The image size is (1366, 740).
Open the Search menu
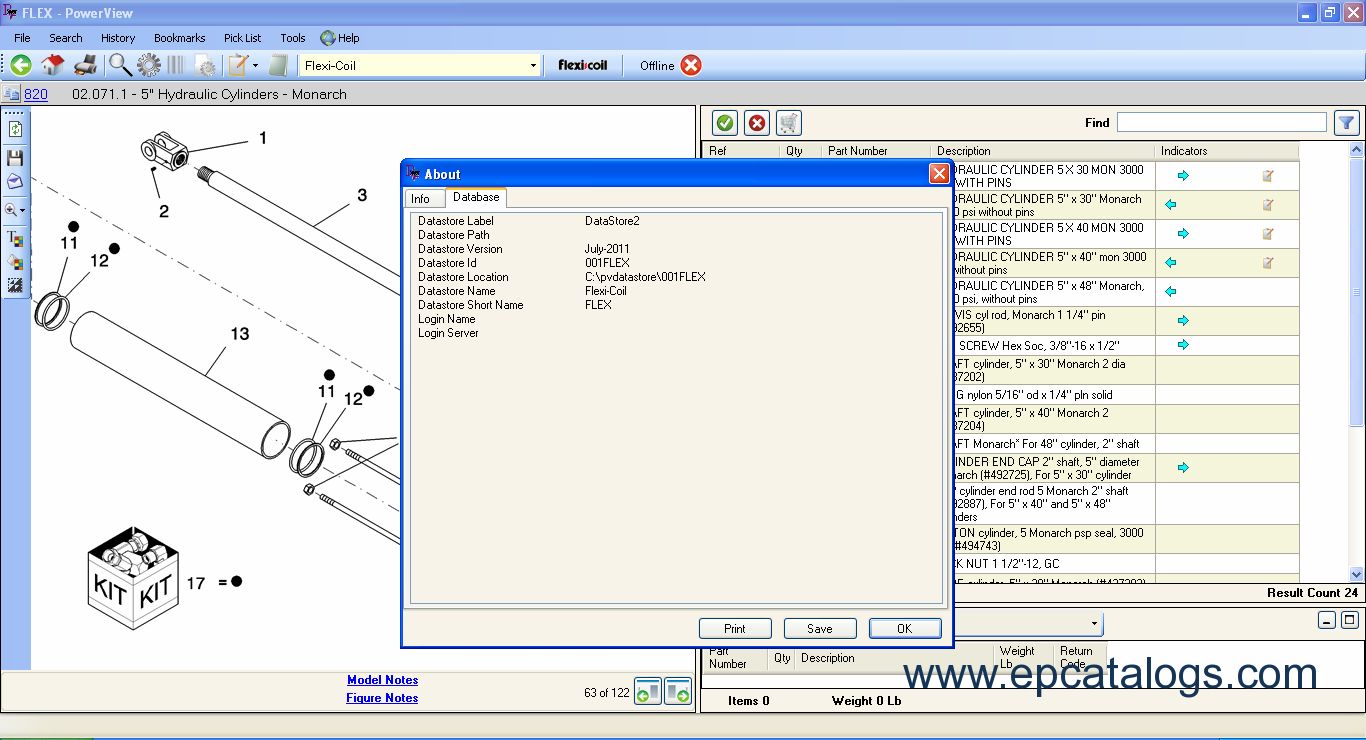[x=66, y=38]
